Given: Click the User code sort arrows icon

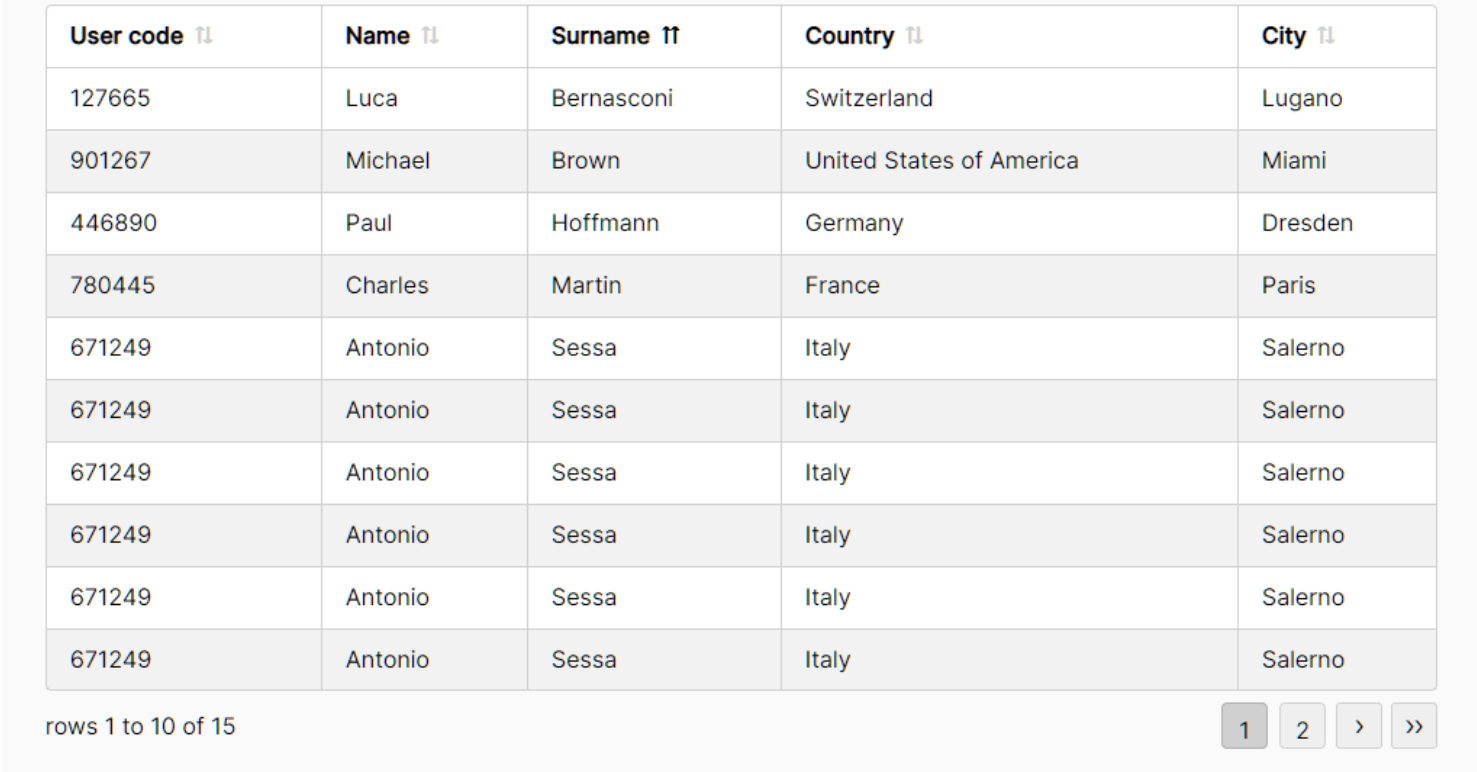Looking at the screenshot, I should point(204,37).
